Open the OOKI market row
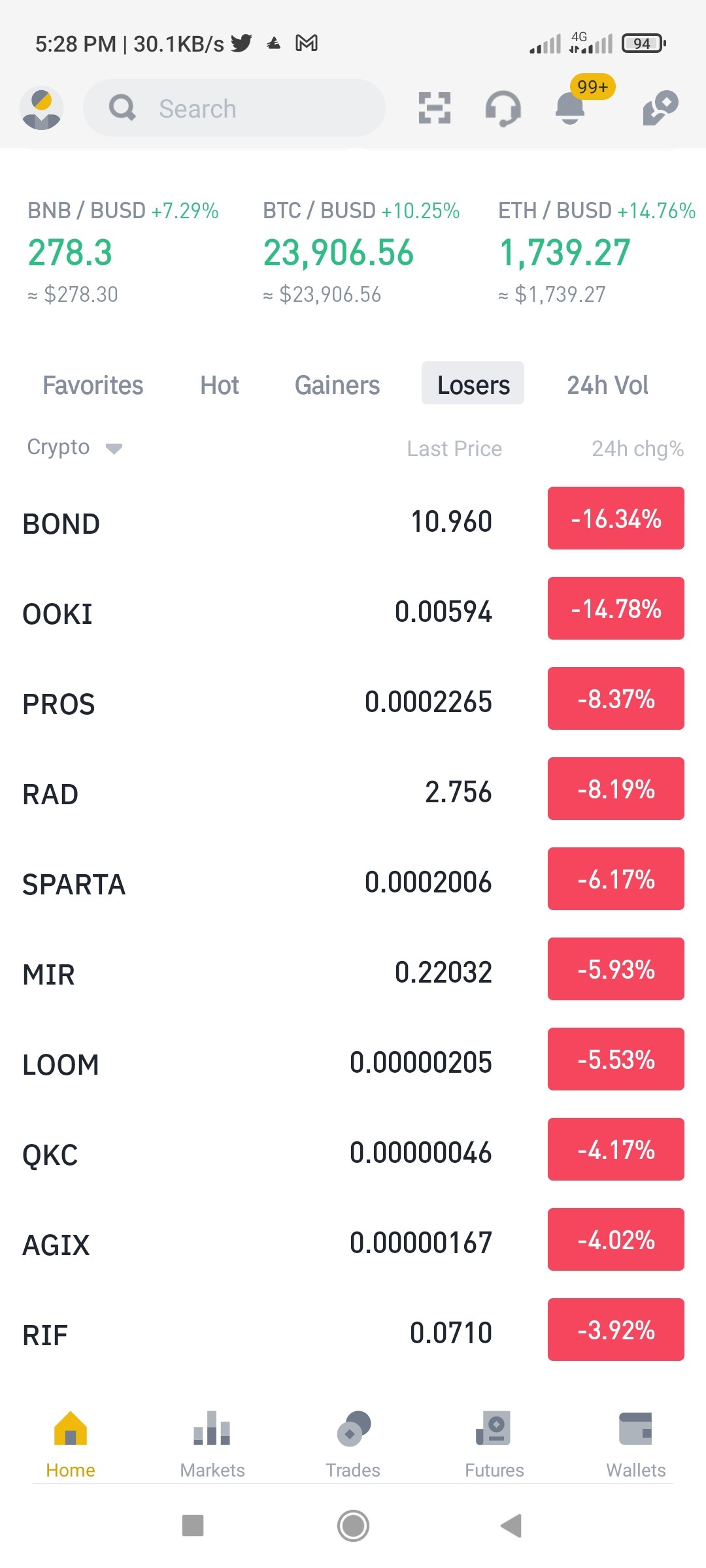706x1568 pixels. (x=353, y=611)
